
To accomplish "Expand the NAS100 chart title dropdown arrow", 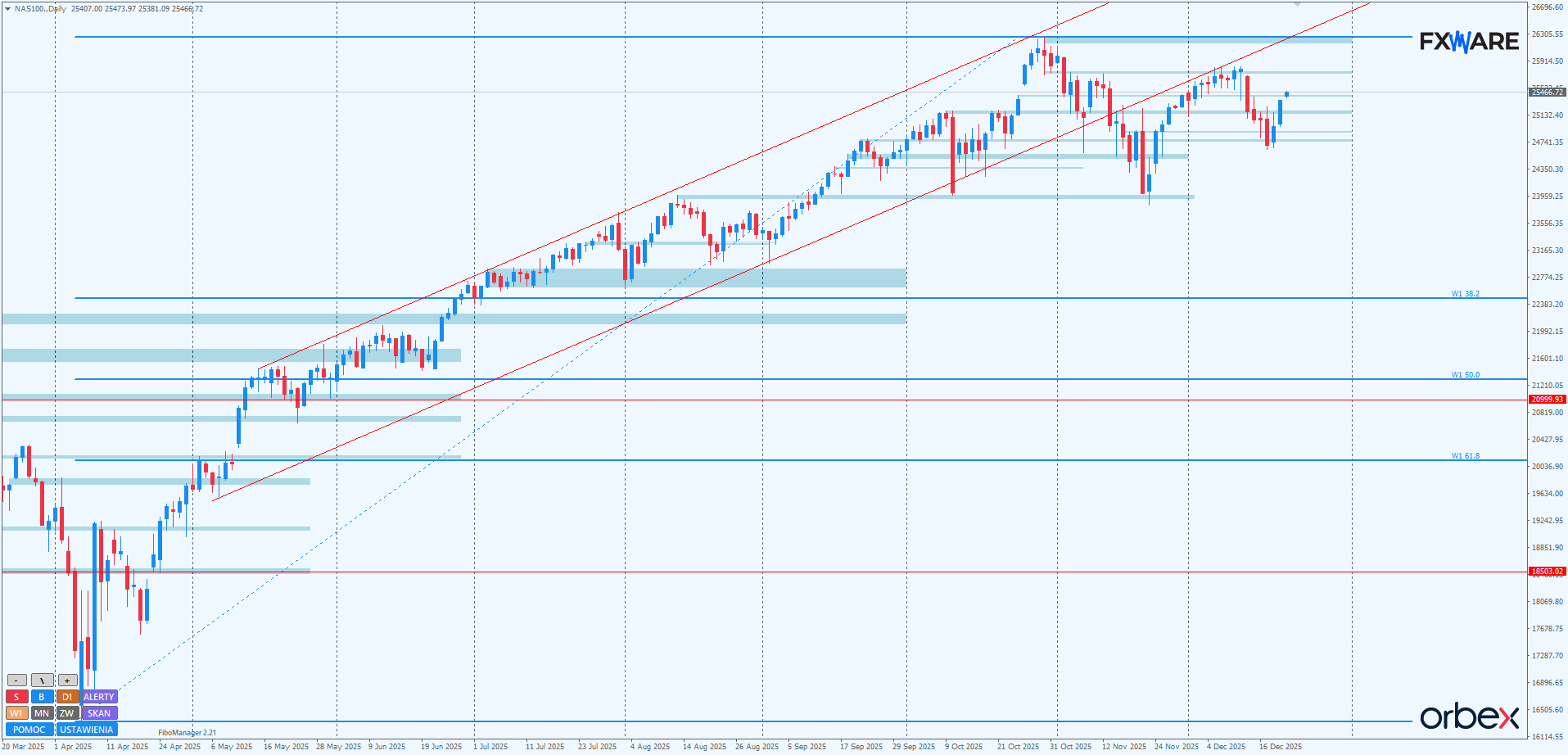I will (7, 9).
